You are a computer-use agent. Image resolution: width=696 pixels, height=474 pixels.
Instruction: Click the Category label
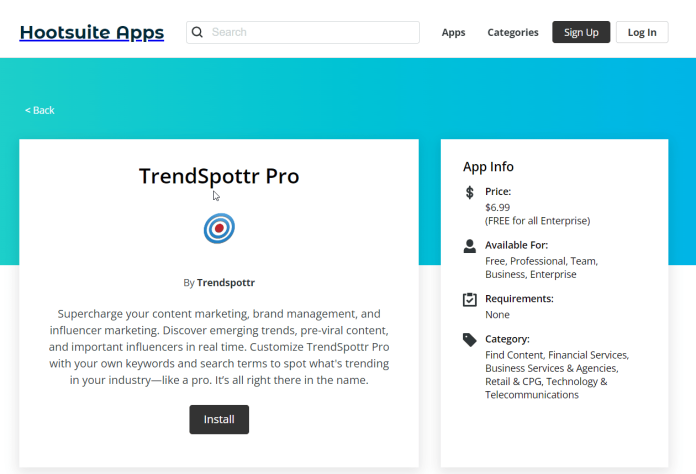click(507, 339)
